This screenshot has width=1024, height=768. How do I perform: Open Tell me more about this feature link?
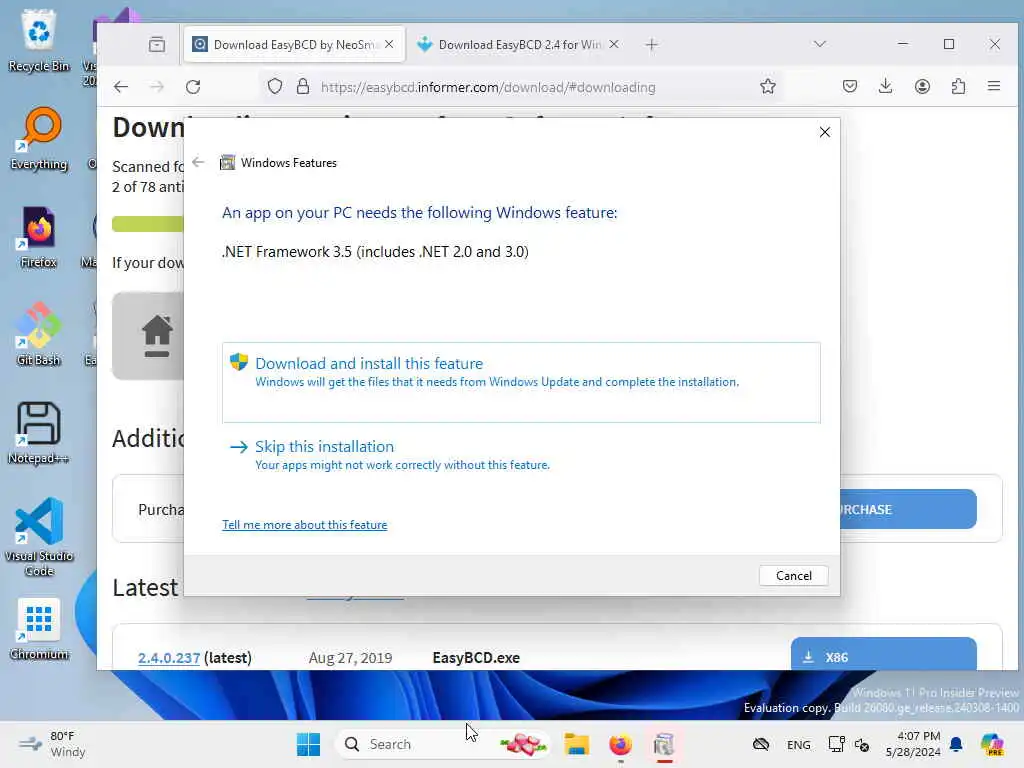(304, 525)
